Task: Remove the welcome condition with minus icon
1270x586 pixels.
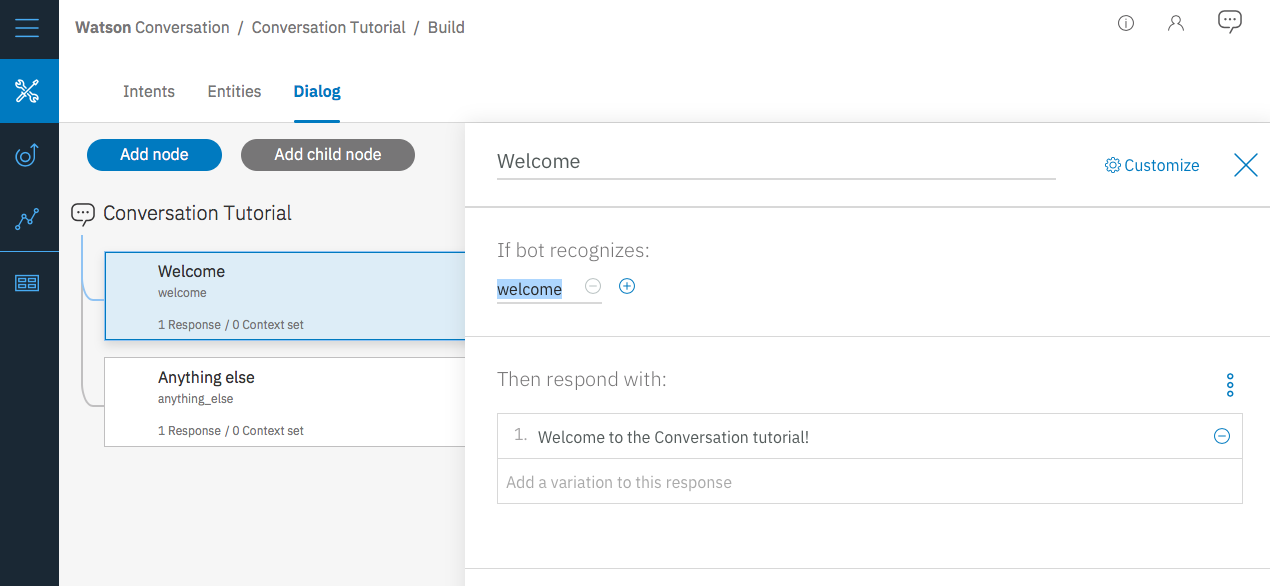Action: tap(593, 286)
